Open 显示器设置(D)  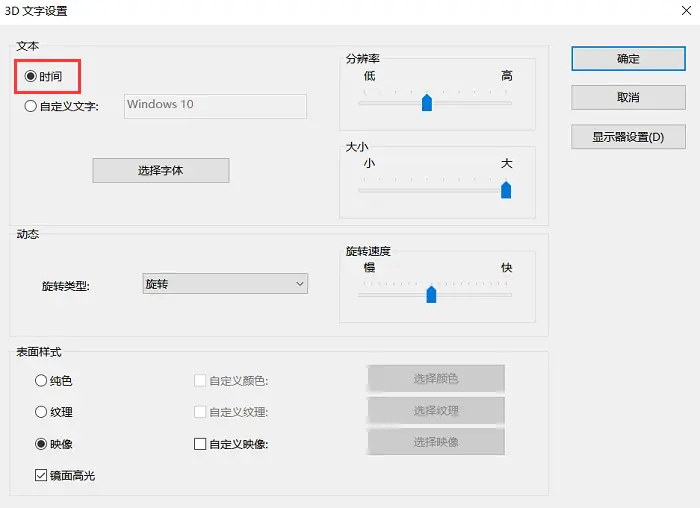(628, 137)
